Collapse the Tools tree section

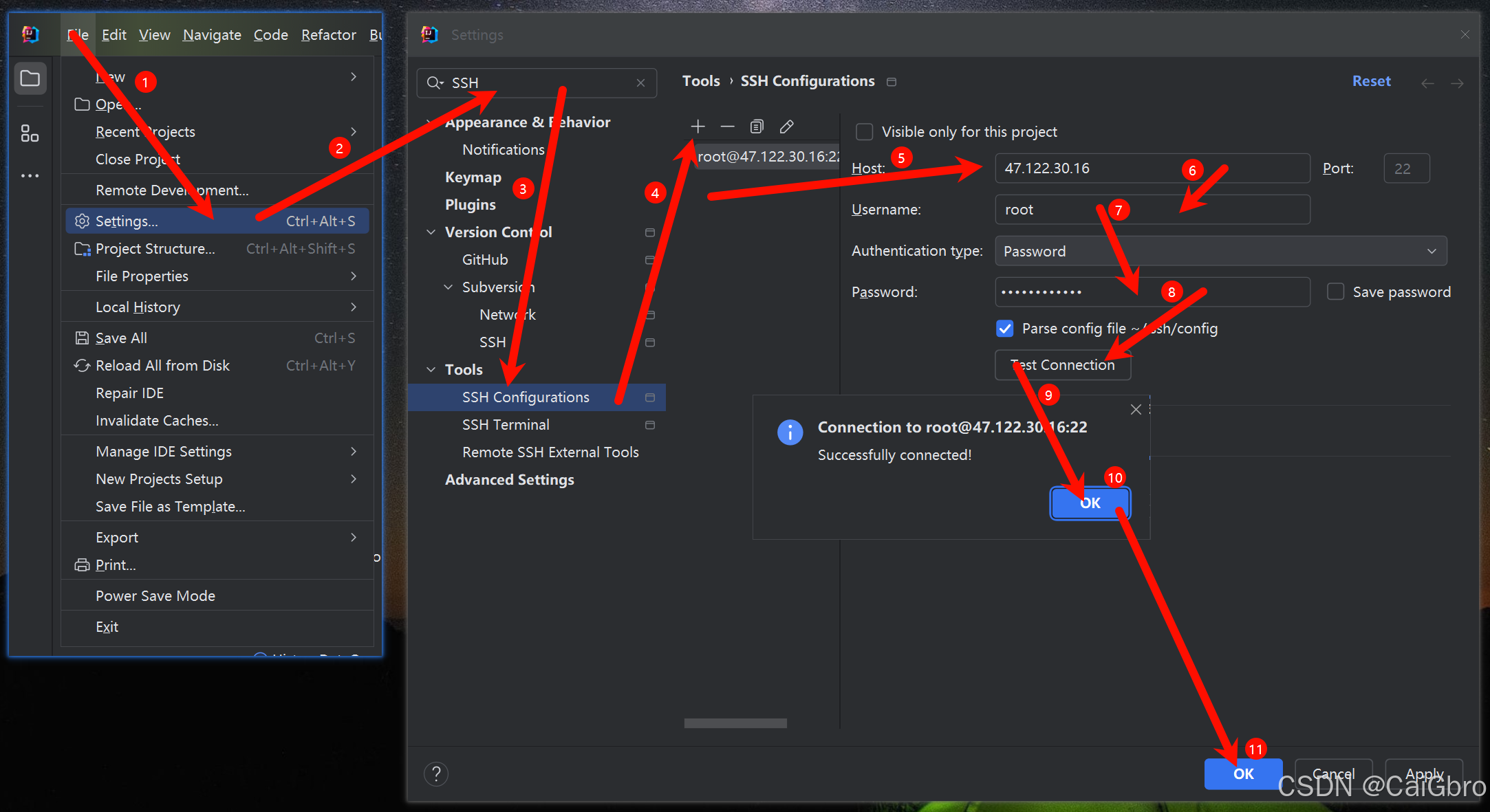click(431, 370)
